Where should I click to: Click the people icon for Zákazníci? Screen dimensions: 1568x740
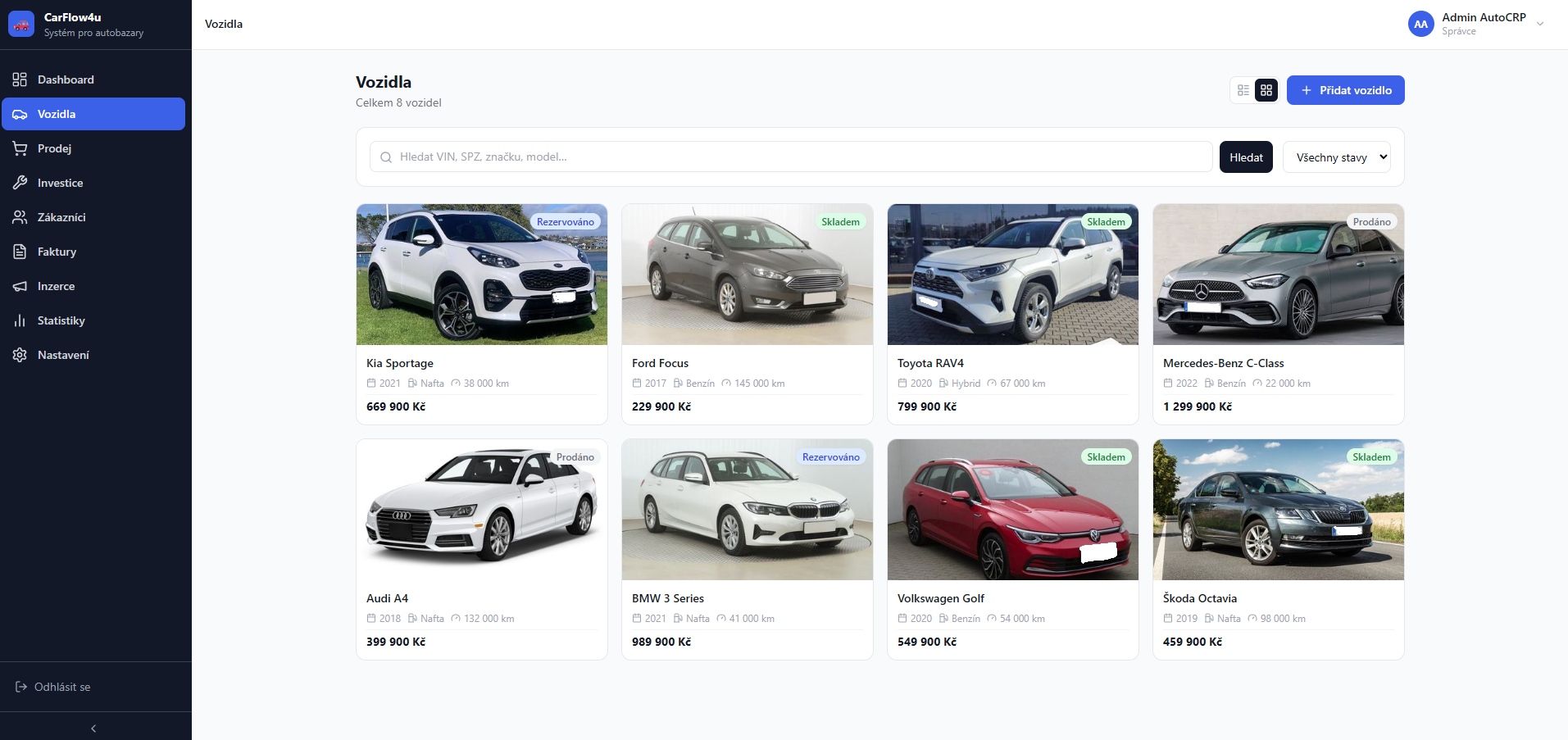[x=20, y=217]
